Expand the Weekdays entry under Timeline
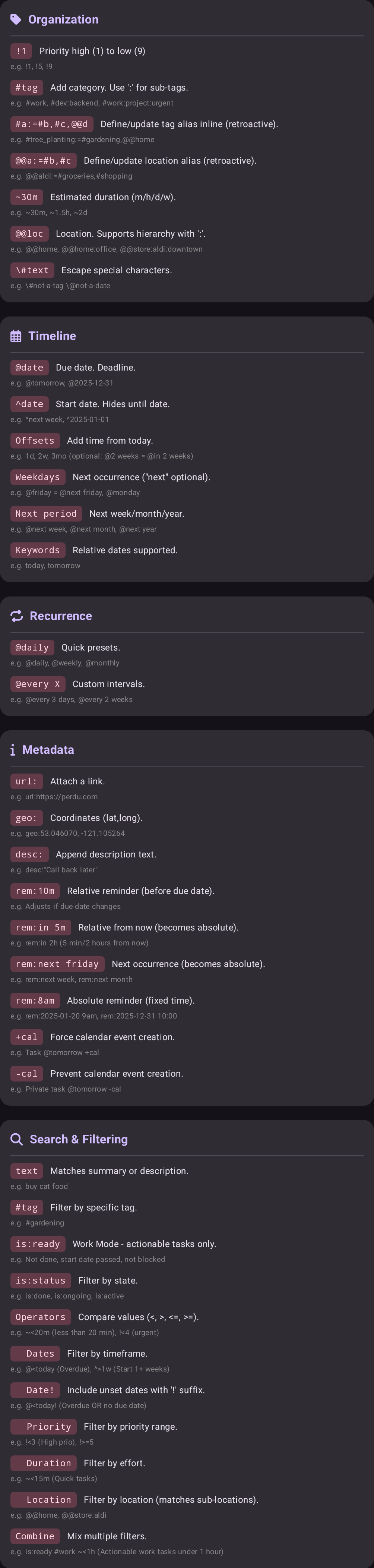Viewport: 374px width, 1568px height. click(x=37, y=476)
